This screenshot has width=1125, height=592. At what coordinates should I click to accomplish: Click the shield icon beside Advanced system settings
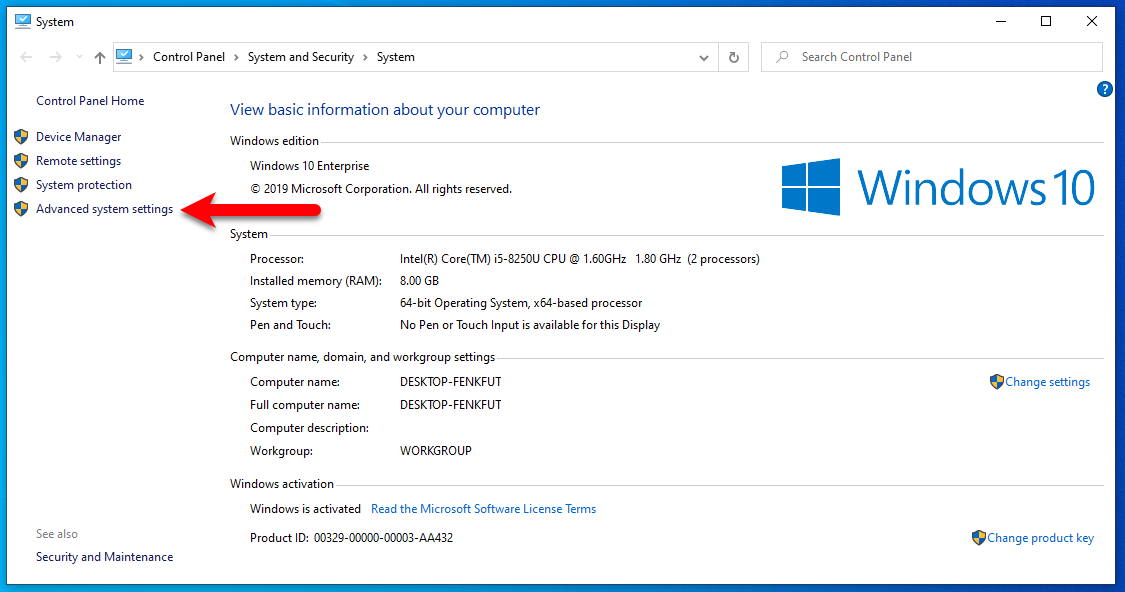[x=22, y=209]
